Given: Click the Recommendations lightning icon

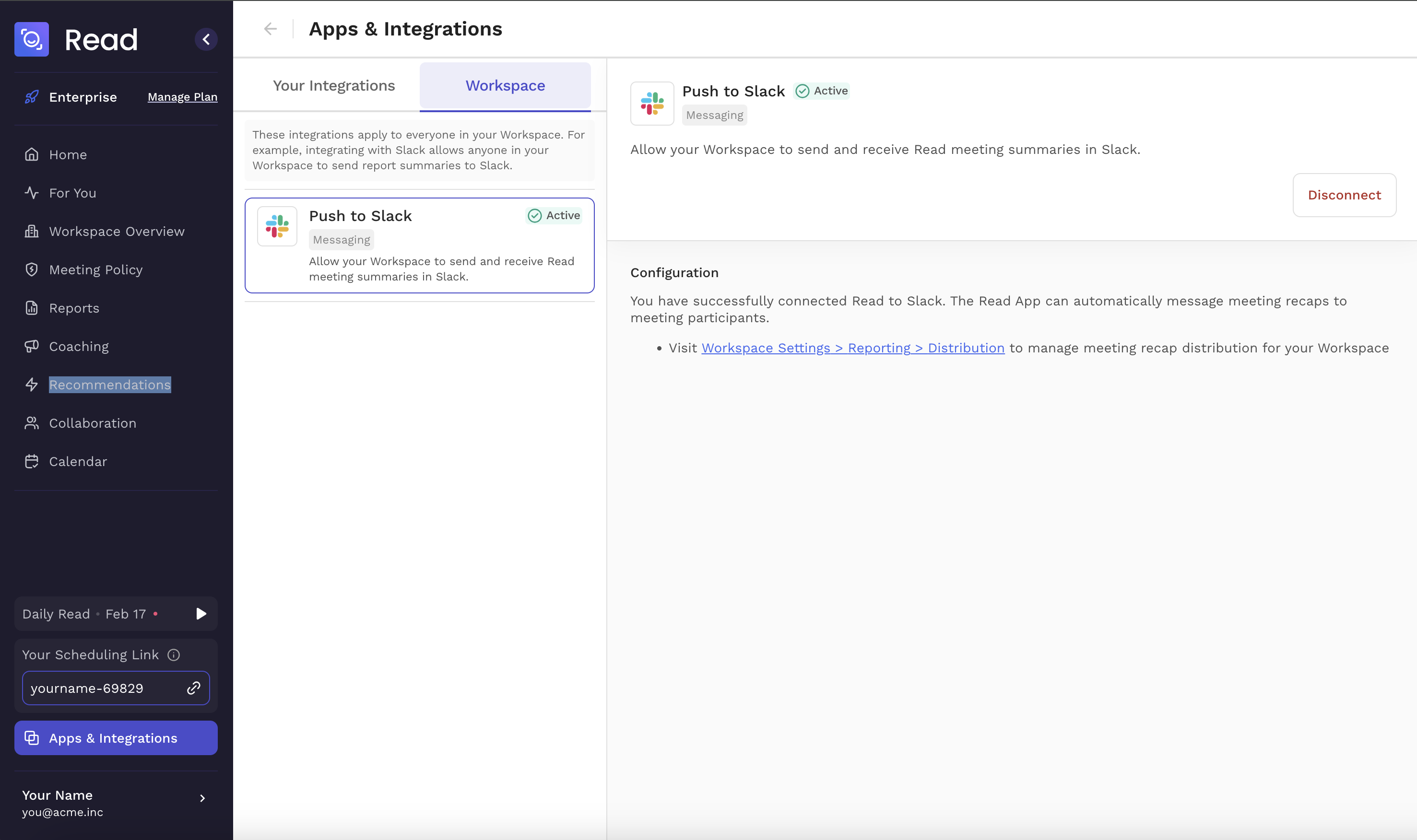Looking at the screenshot, I should point(32,385).
